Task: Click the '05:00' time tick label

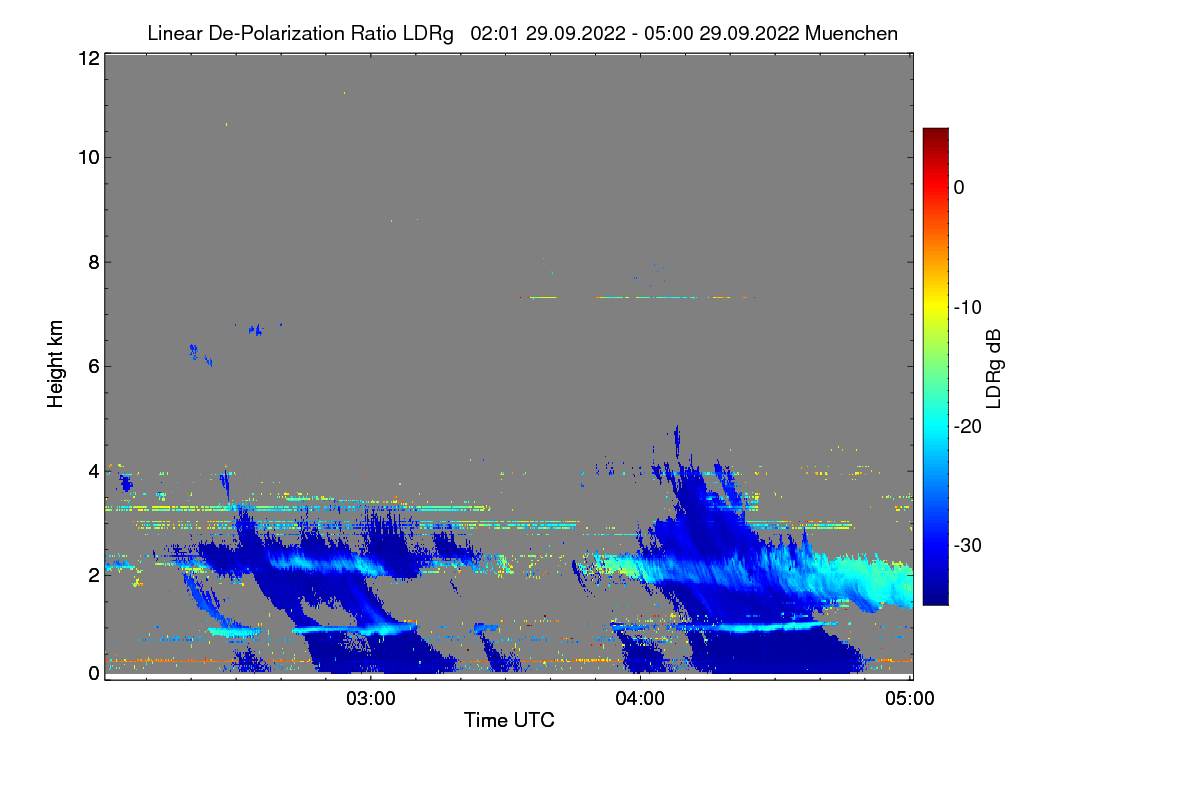Action: (910, 699)
